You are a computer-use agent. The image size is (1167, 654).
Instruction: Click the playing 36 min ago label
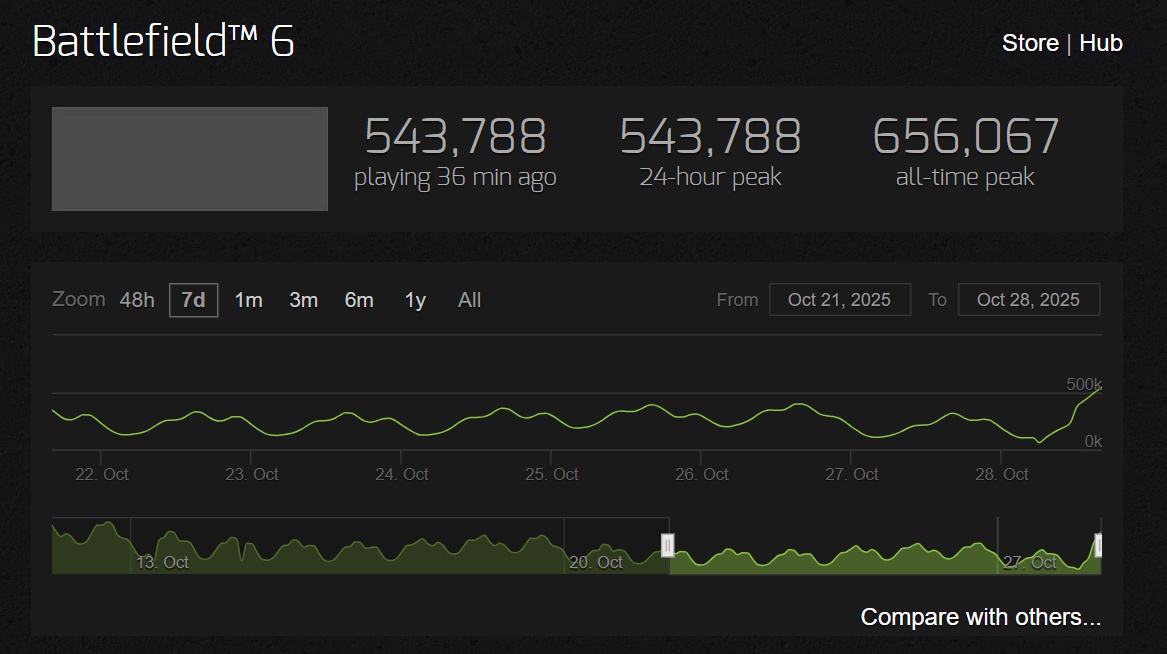pyautogui.click(x=455, y=178)
